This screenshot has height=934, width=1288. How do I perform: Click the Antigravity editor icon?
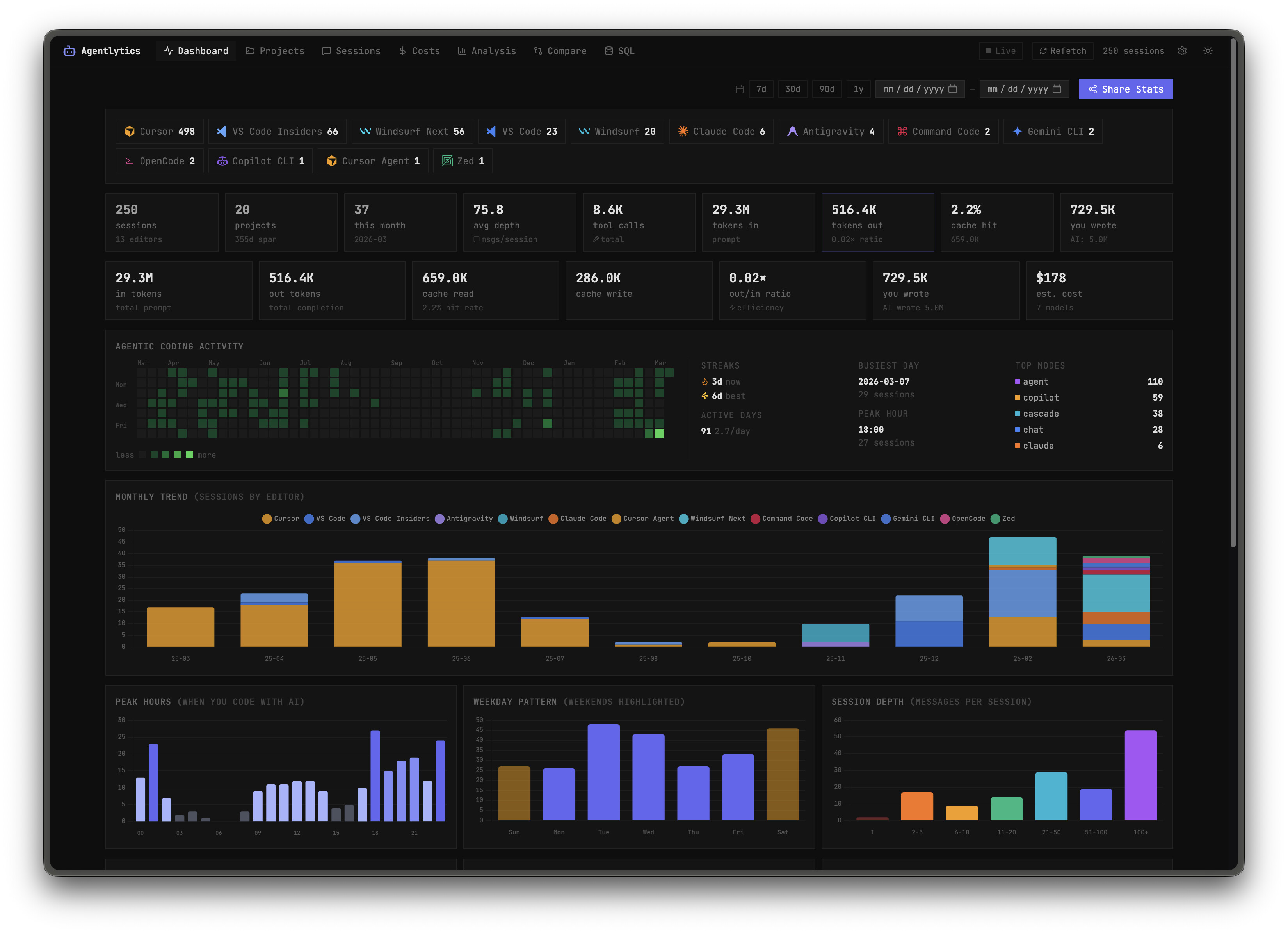tap(792, 131)
